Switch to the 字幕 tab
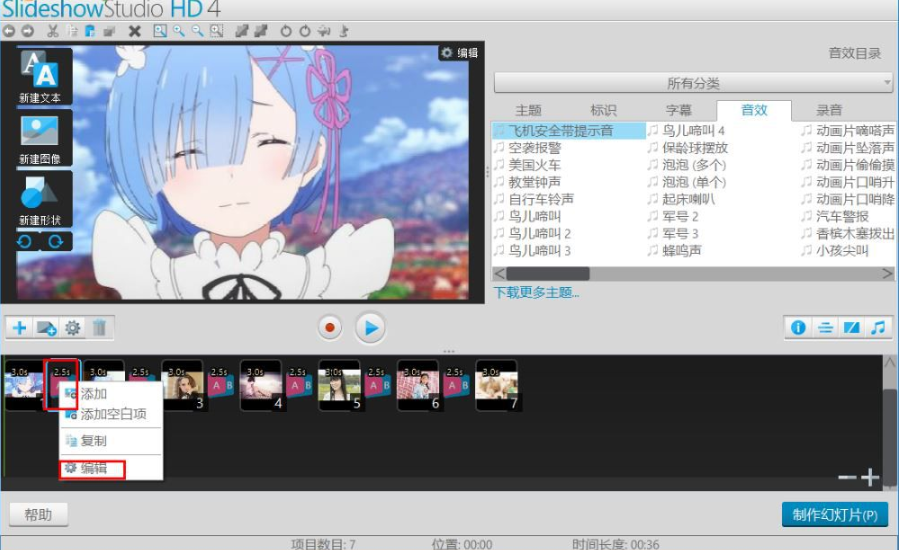Image resolution: width=899 pixels, height=550 pixels. 678,110
